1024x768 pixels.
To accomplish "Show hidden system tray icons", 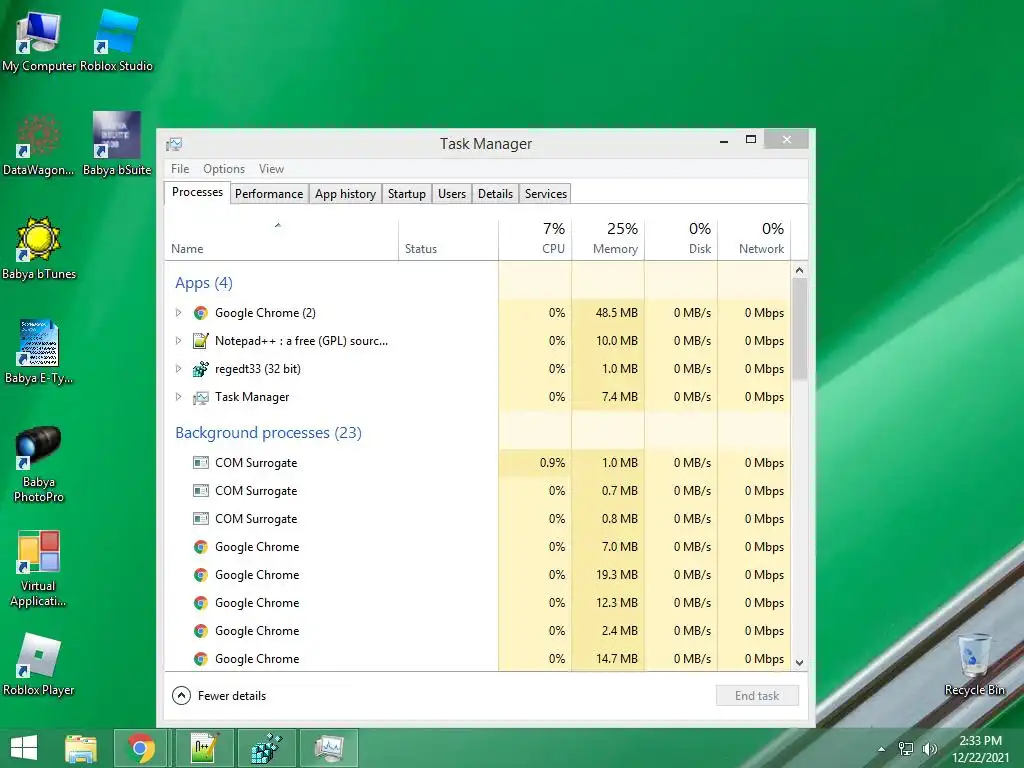I will tap(882, 749).
